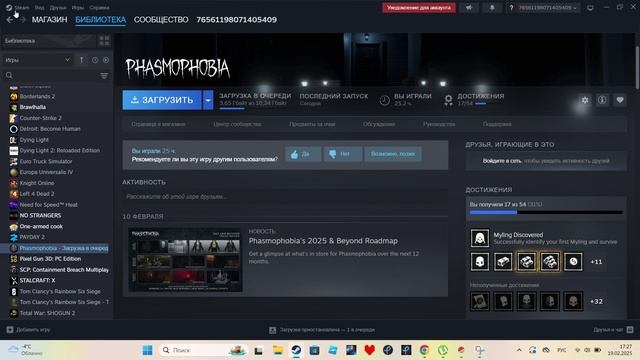The width and height of the screenshot is (640, 360).
Task: Click the download progress bar under ЗАГРУЗКА В ОЧЕРЕДИ
Action: 232,108
